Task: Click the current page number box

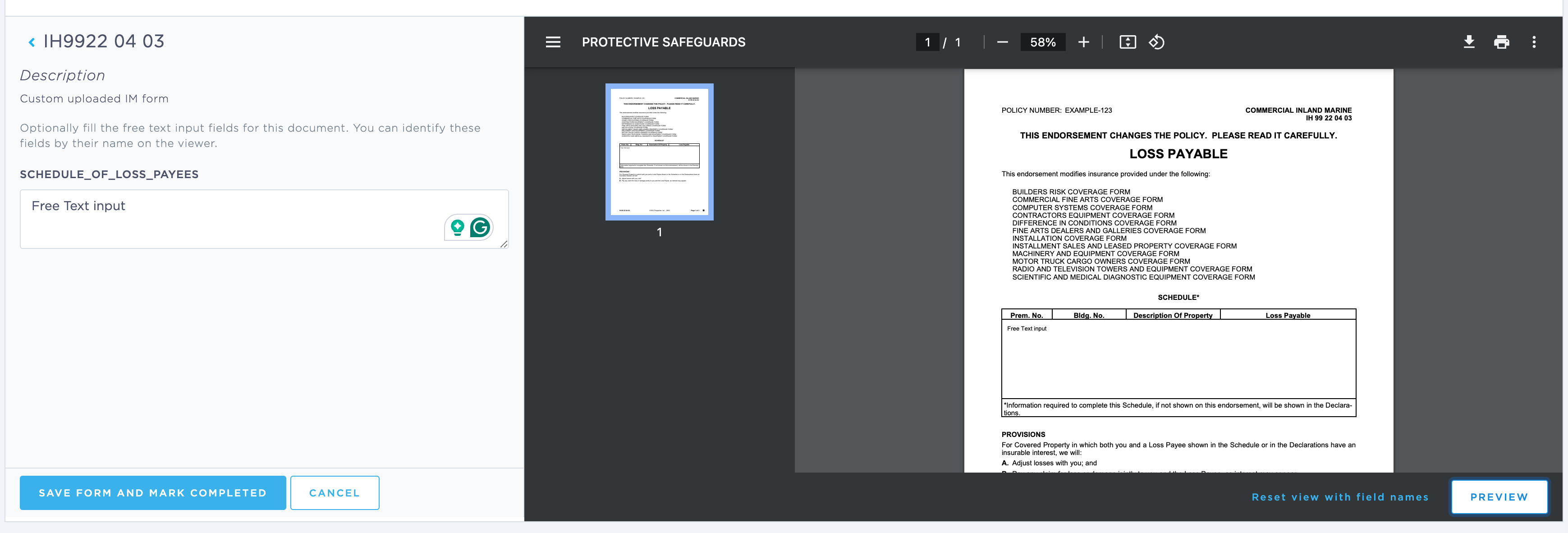Action: [x=927, y=42]
